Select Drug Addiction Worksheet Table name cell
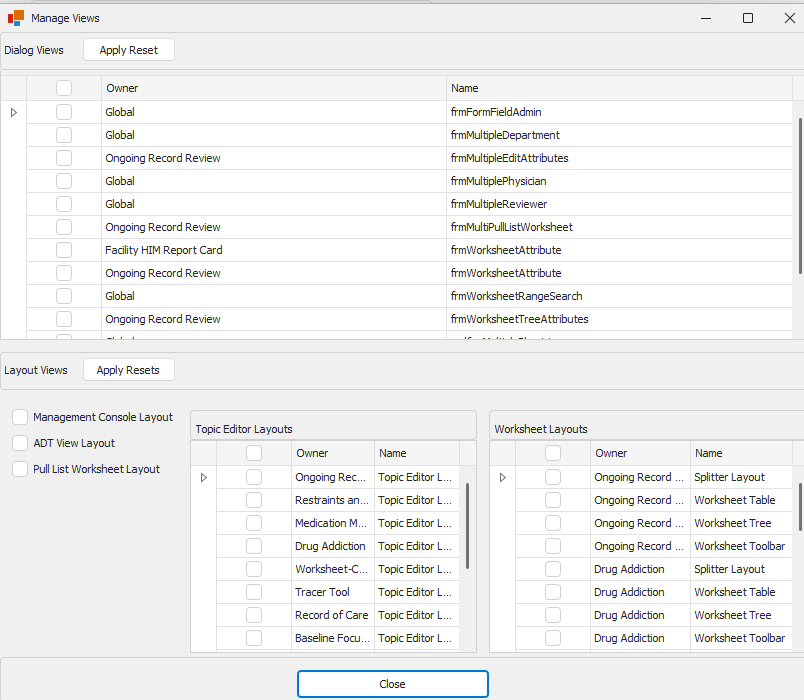804x700 pixels. [741, 592]
